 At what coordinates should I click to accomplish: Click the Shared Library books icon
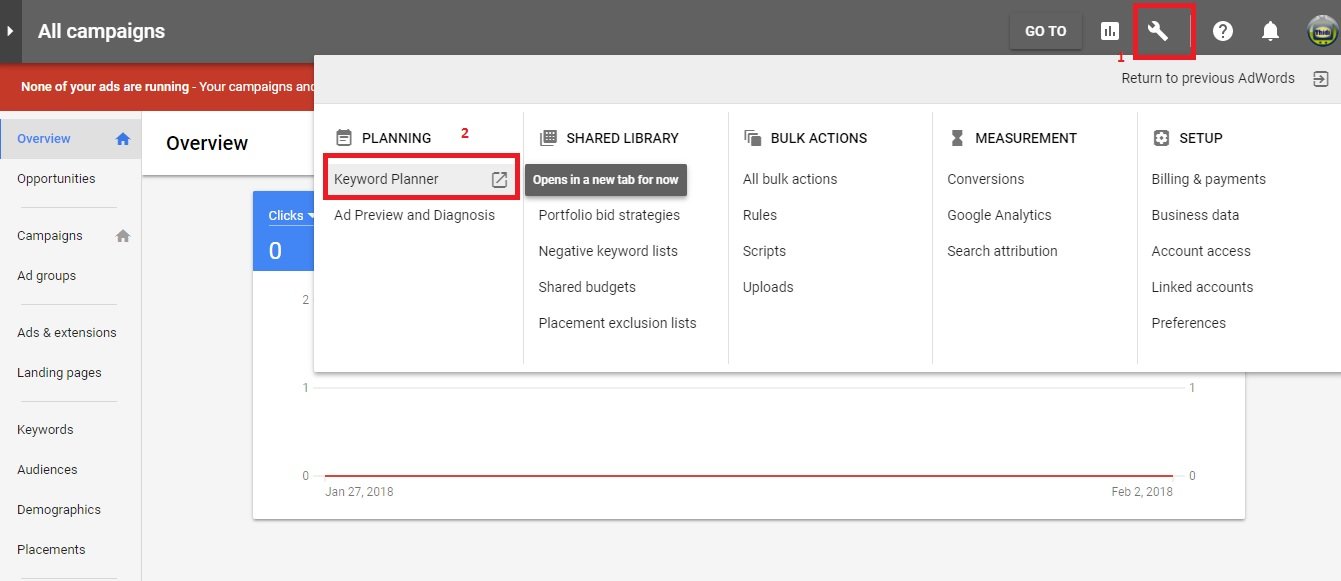[548, 137]
